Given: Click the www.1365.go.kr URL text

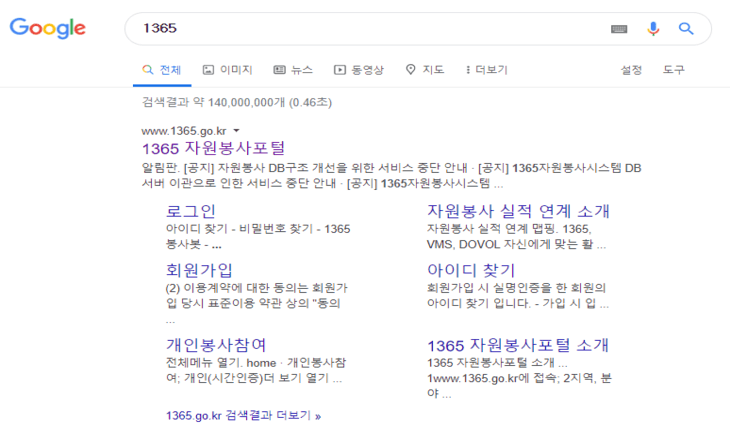Looking at the screenshot, I should (184, 131).
